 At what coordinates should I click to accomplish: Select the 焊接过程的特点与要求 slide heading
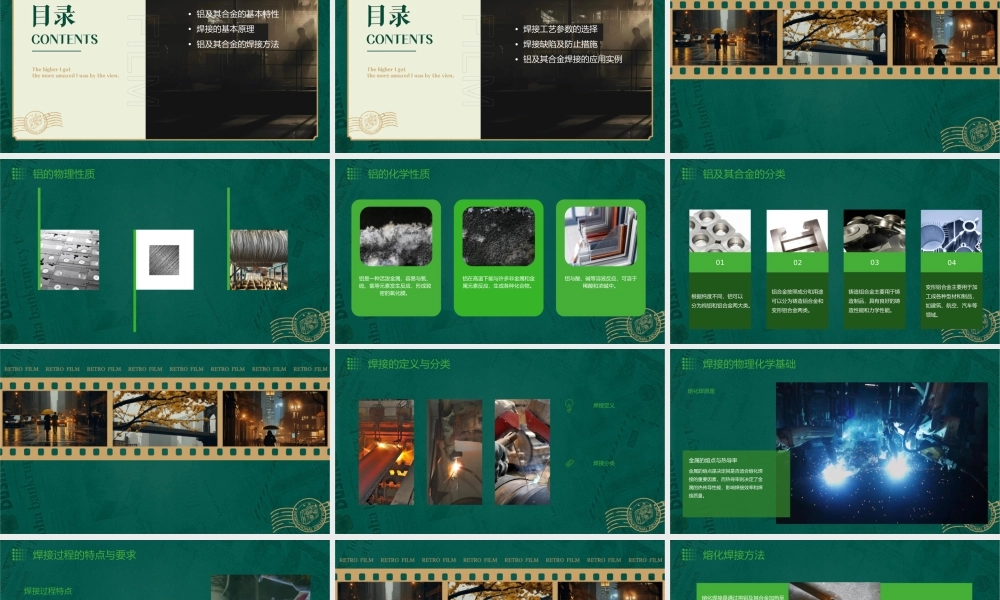pyautogui.click(x=84, y=554)
